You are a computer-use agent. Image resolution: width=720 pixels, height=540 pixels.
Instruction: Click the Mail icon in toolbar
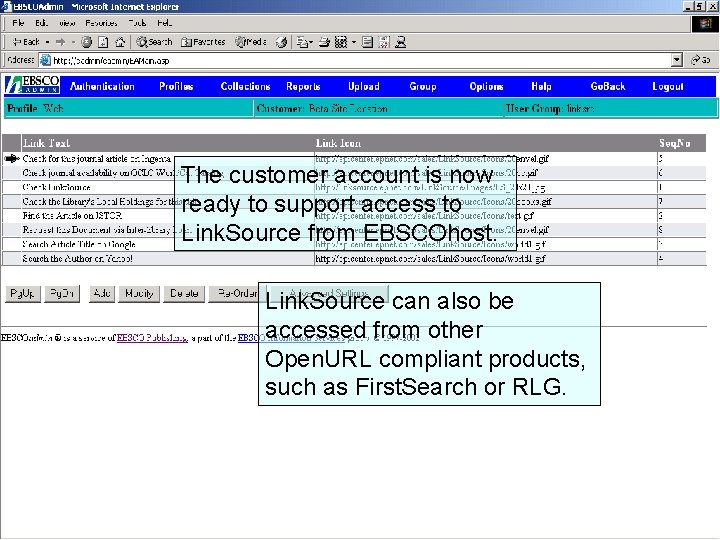point(303,42)
